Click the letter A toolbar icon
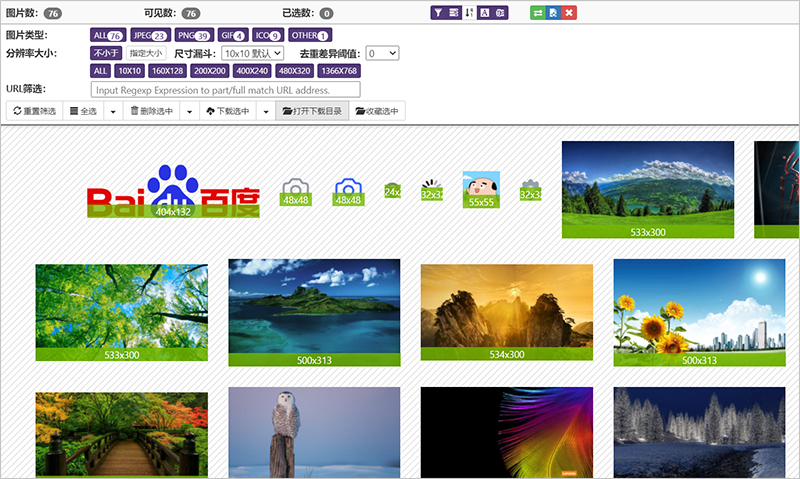The height and width of the screenshot is (479, 800). (x=484, y=13)
